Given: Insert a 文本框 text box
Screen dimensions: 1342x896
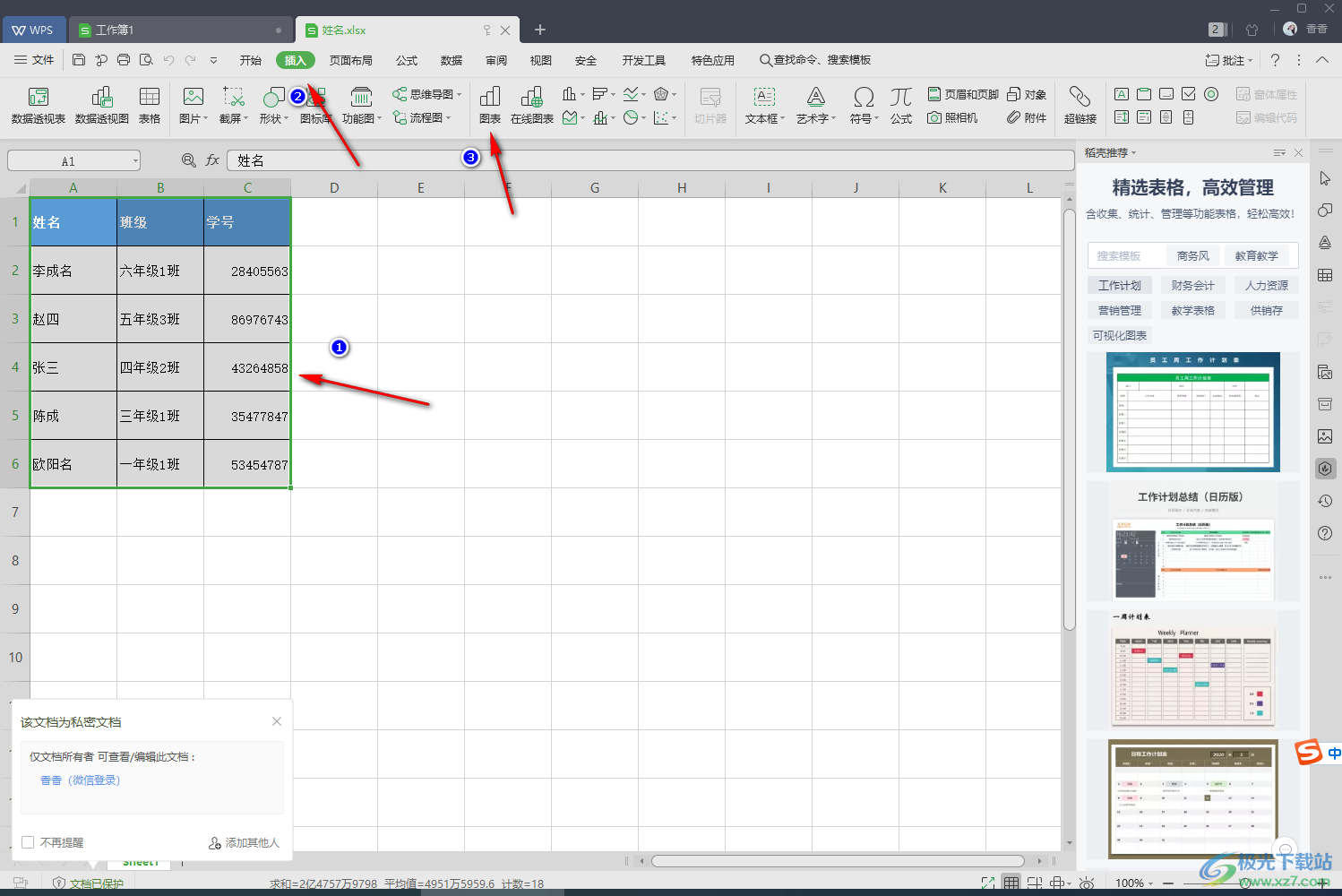Looking at the screenshot, I should tap(764, 106).
